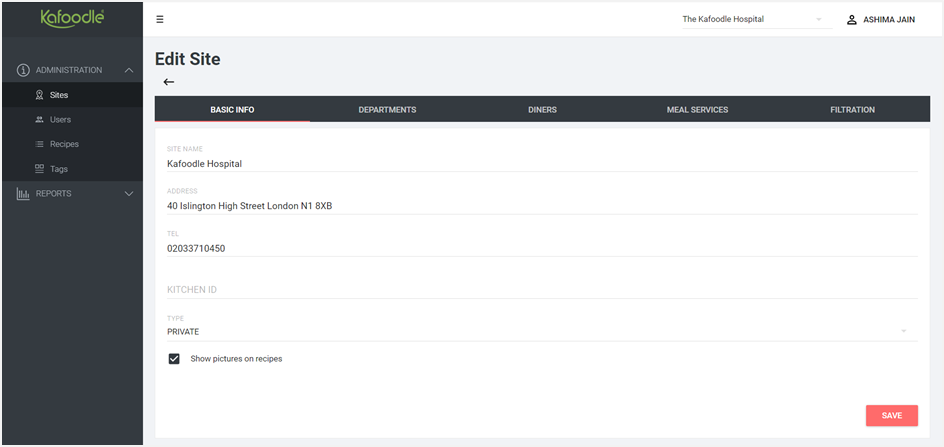Click the Users people icon
This screenshot has height=447, width=944.
[x=39, y=120]
